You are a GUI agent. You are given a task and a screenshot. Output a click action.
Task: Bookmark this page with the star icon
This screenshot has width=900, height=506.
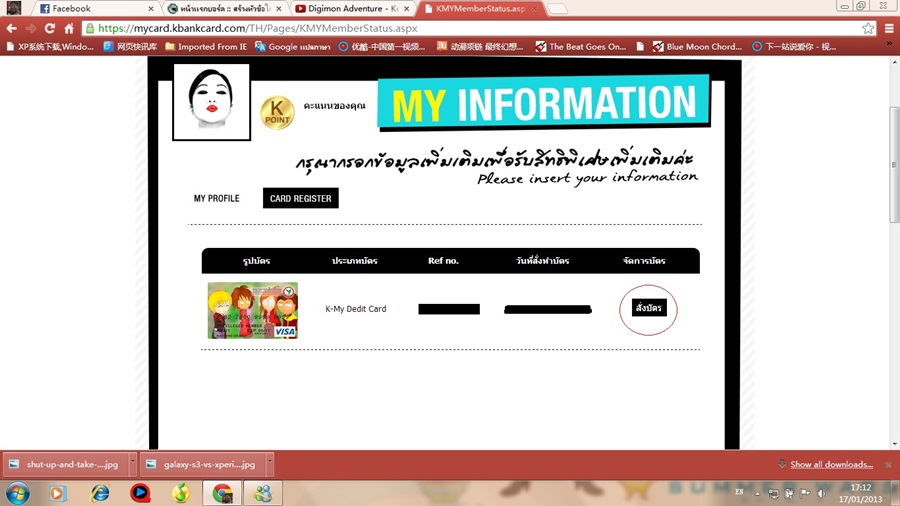coord(868,28)
